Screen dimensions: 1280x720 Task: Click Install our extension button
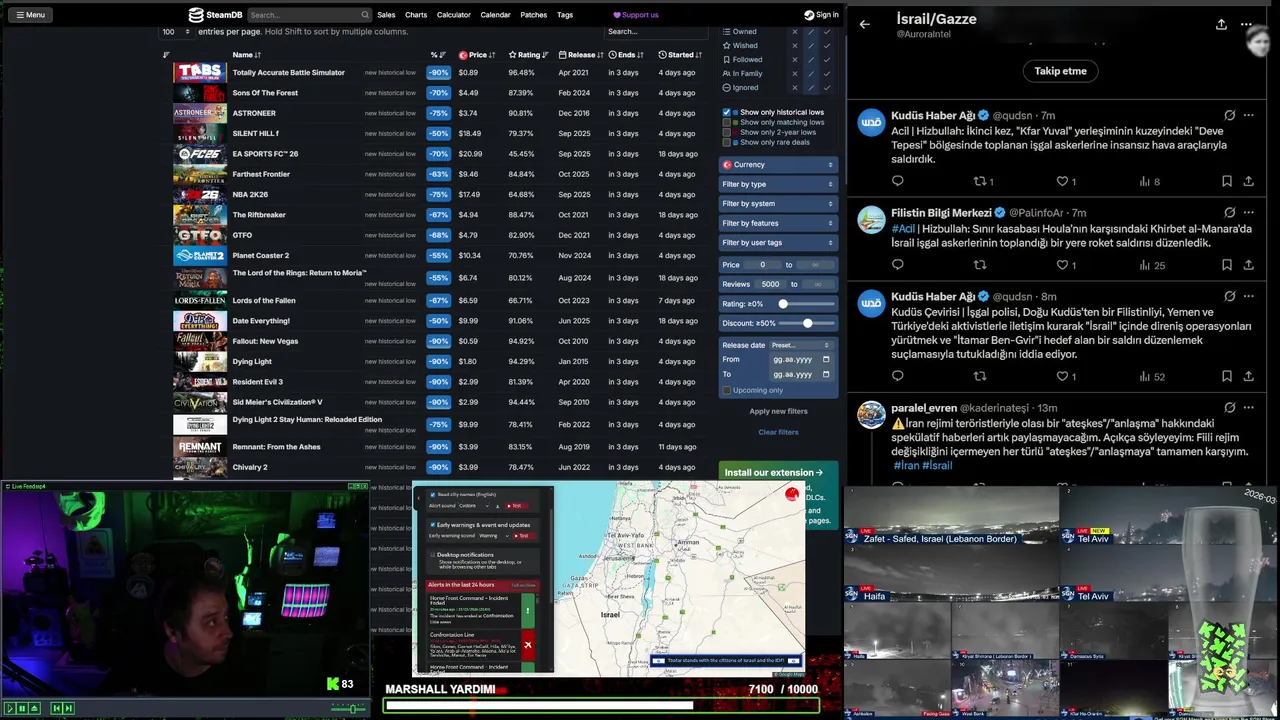pos(774,472)
